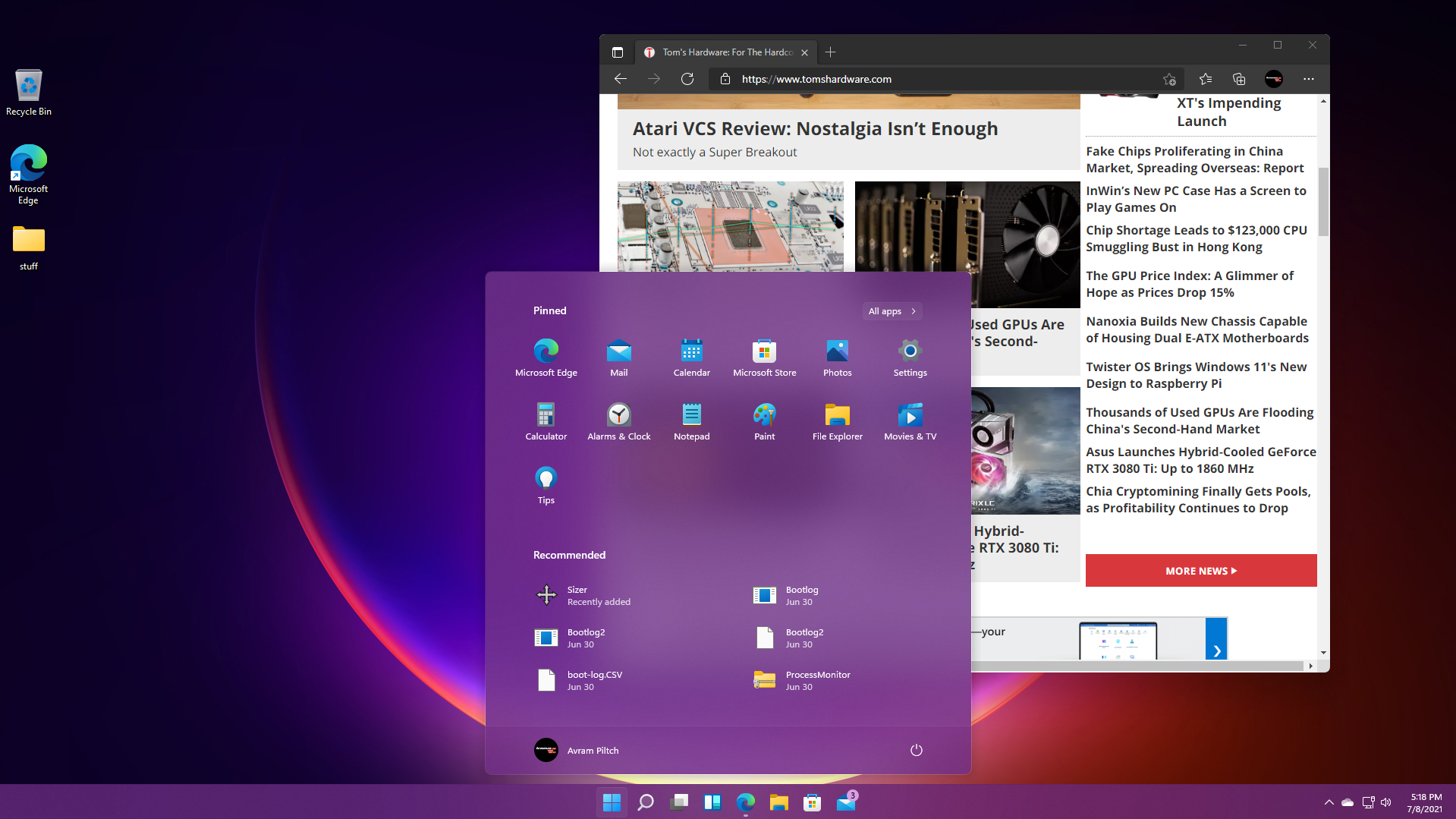The height and width of the screenshot is (819, 1456).
Task: Expand hidden icons in the system tray
Action: tap(1329, 802)
